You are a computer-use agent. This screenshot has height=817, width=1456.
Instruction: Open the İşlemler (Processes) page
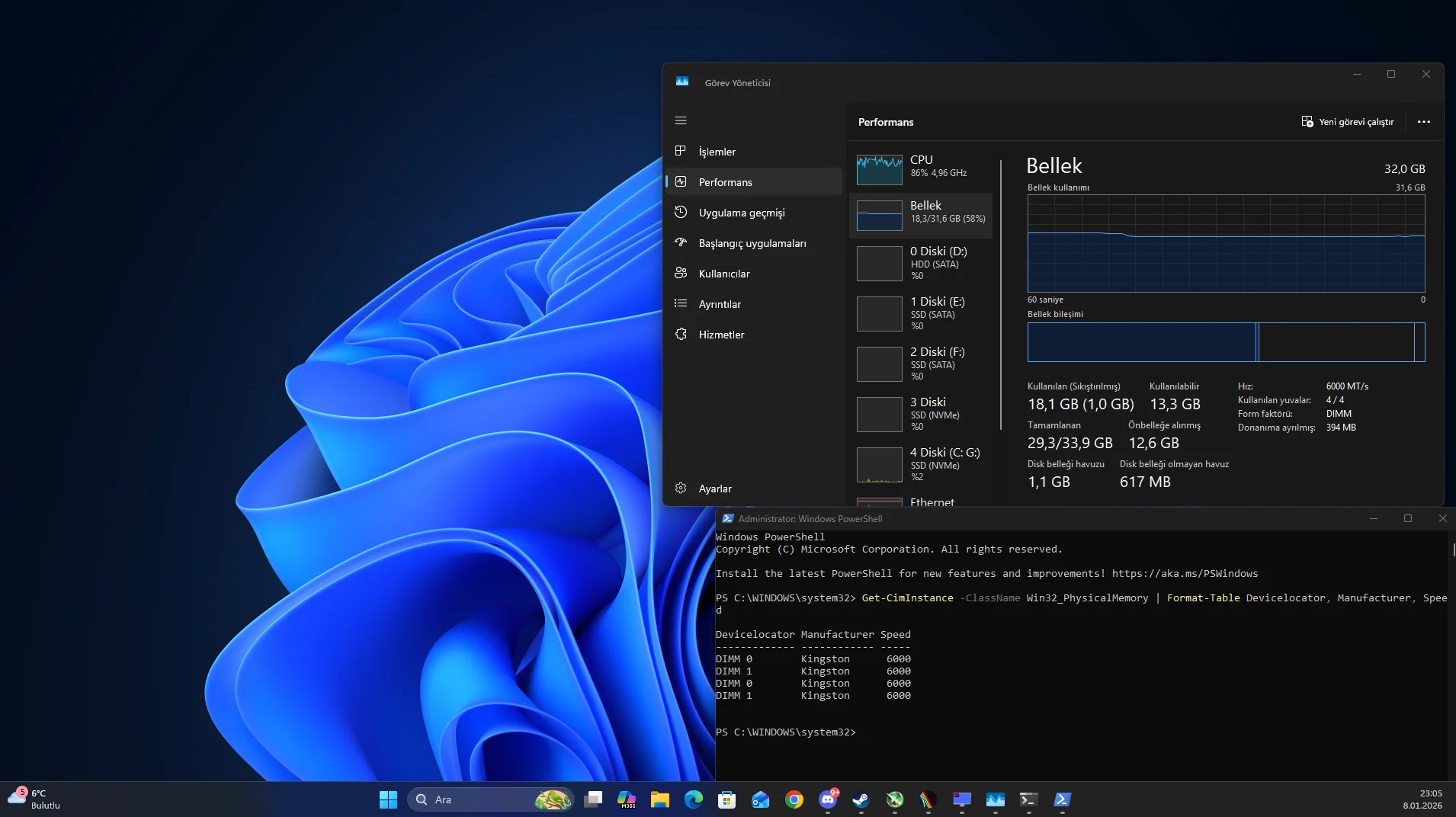pyautogui.click(x=717, y=152)
